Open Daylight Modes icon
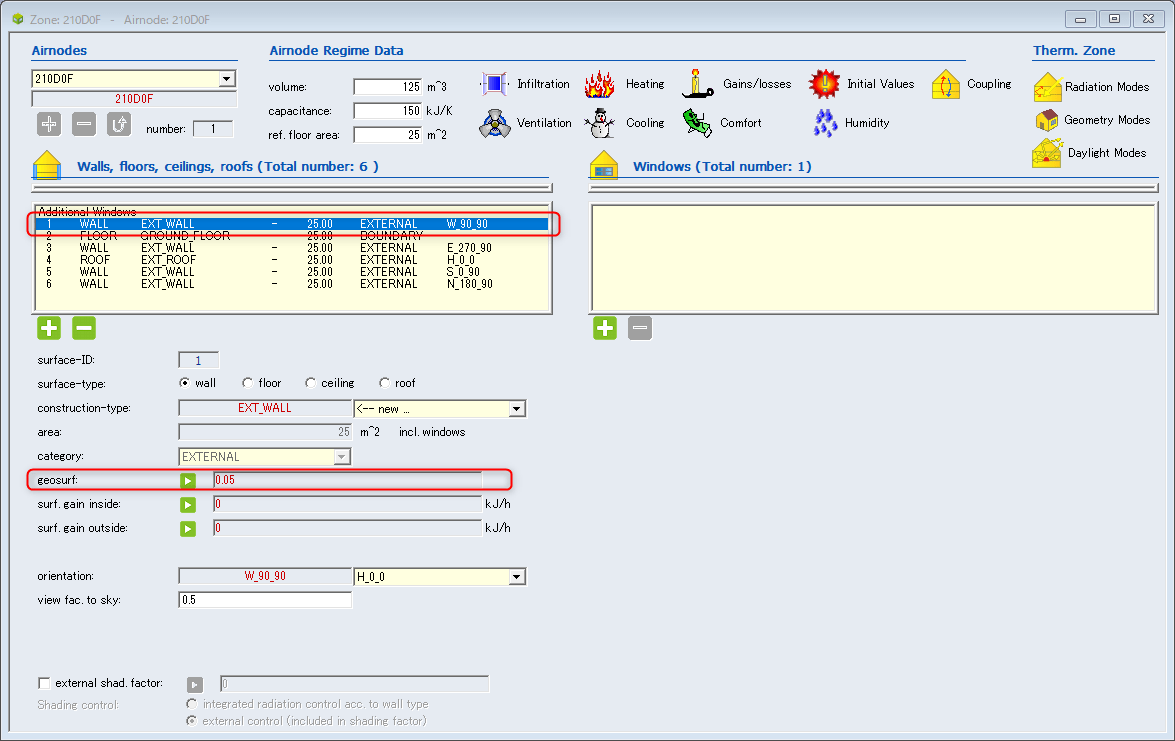The height and width of the screenshot is (741, 1175). (x=1047, y=152)
